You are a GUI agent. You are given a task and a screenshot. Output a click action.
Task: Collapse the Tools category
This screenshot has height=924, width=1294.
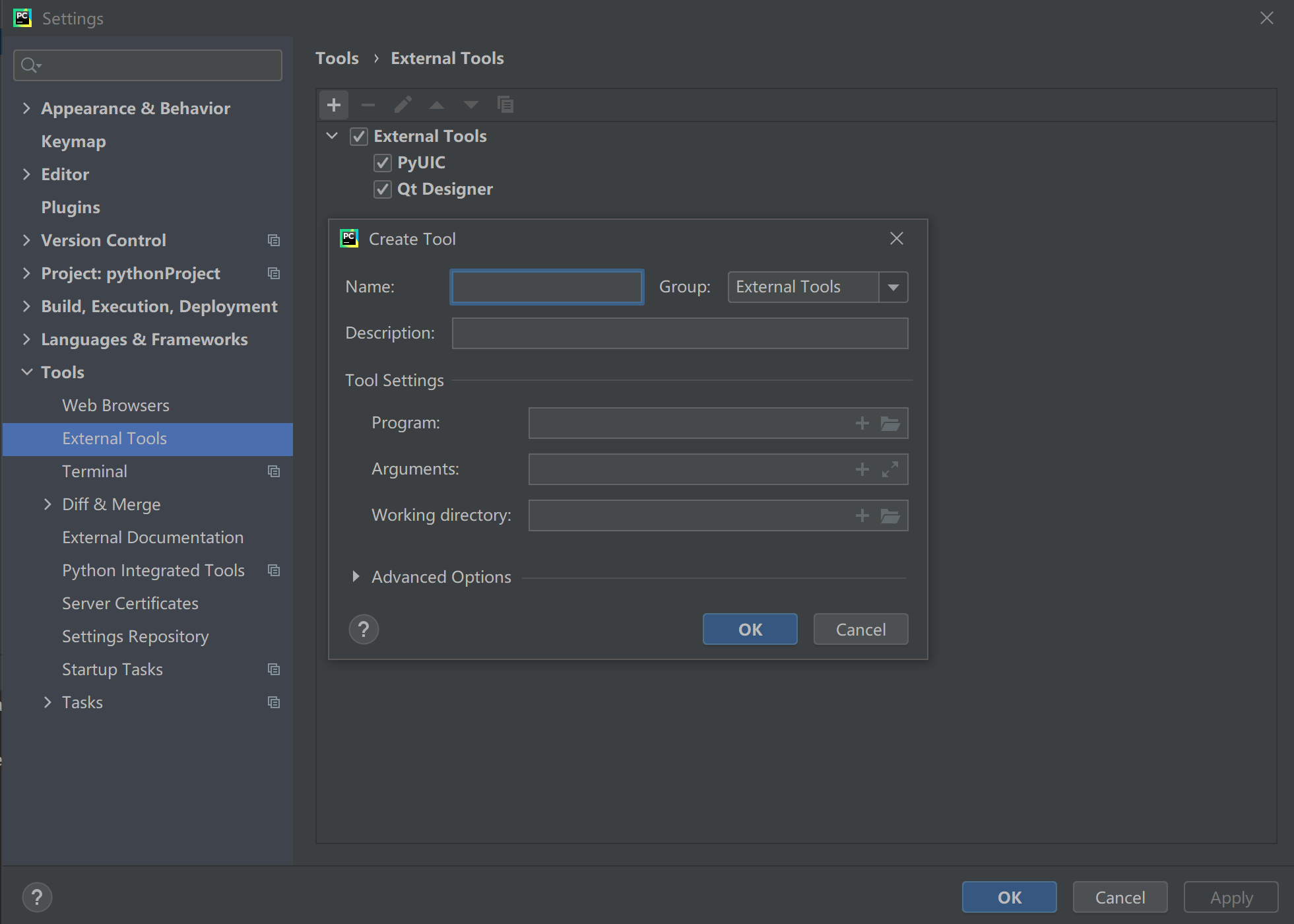[26, 372]
